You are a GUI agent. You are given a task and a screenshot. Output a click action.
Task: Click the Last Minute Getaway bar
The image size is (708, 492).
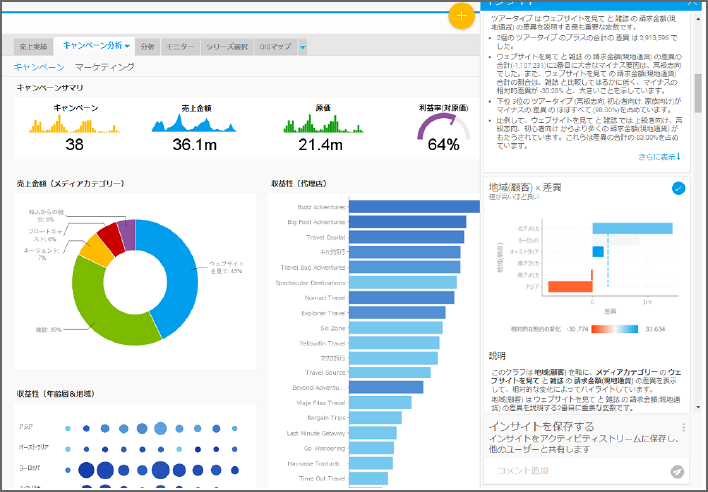pos(373,433)
